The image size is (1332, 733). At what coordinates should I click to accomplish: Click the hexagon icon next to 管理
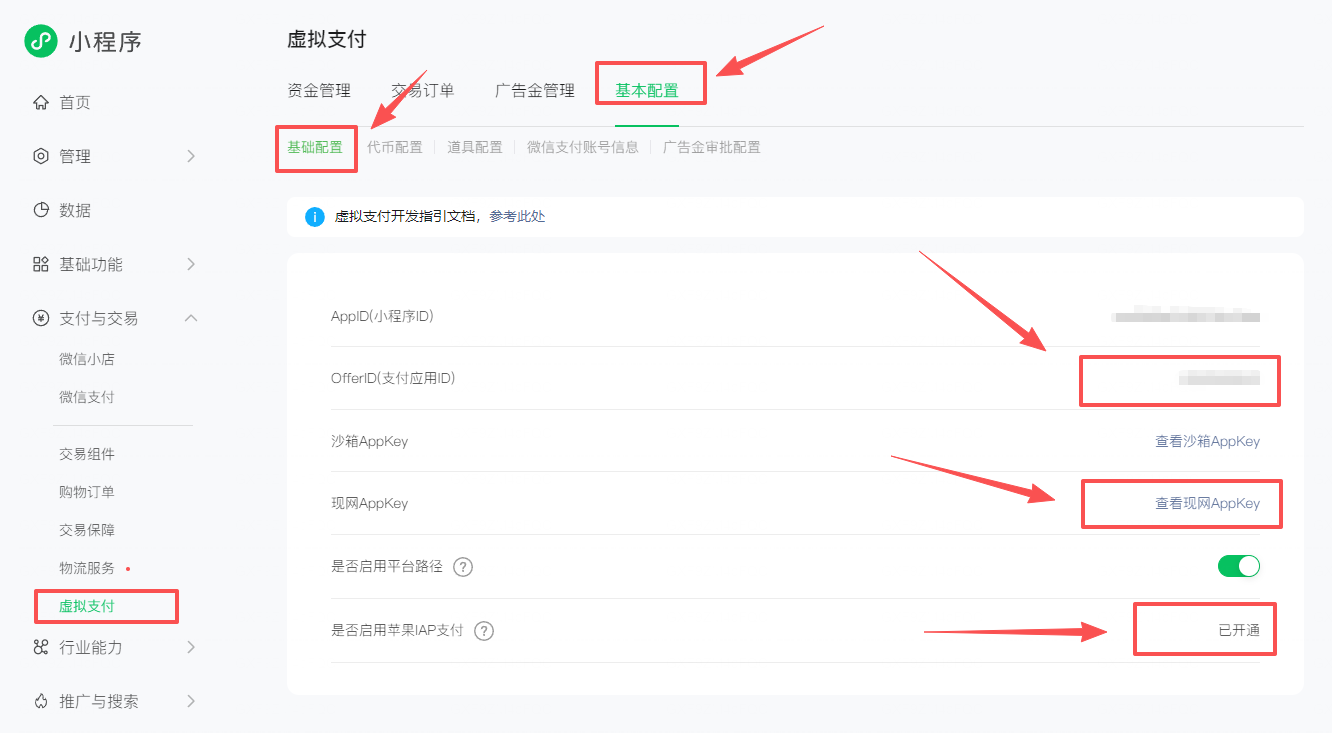41,156
